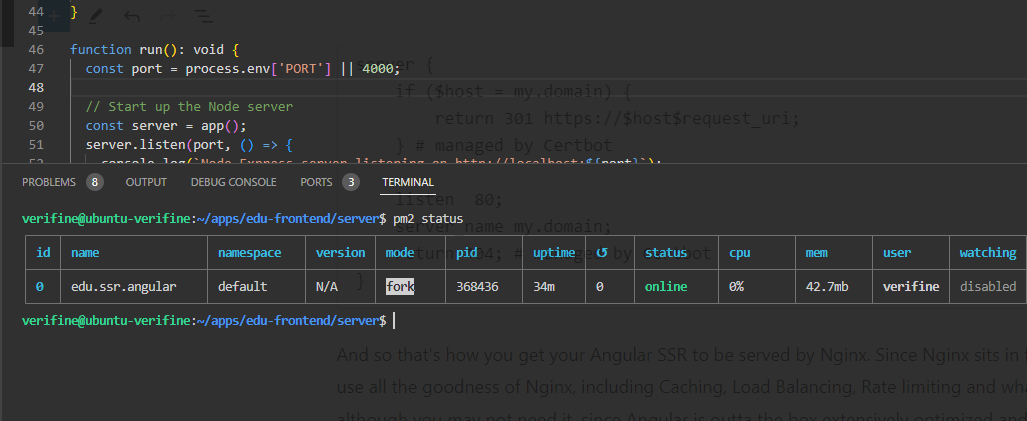Click the problems count badge showing 8
The height and width of the screenshot is (421, 1027).
pos(95,182)
